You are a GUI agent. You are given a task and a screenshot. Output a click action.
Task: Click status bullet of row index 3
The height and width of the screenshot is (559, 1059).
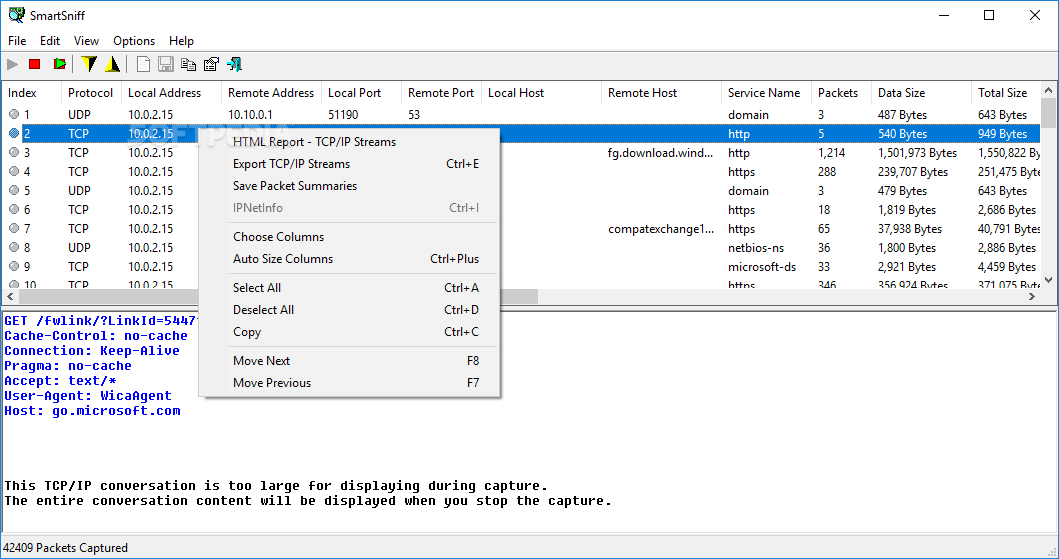point(14,153)
